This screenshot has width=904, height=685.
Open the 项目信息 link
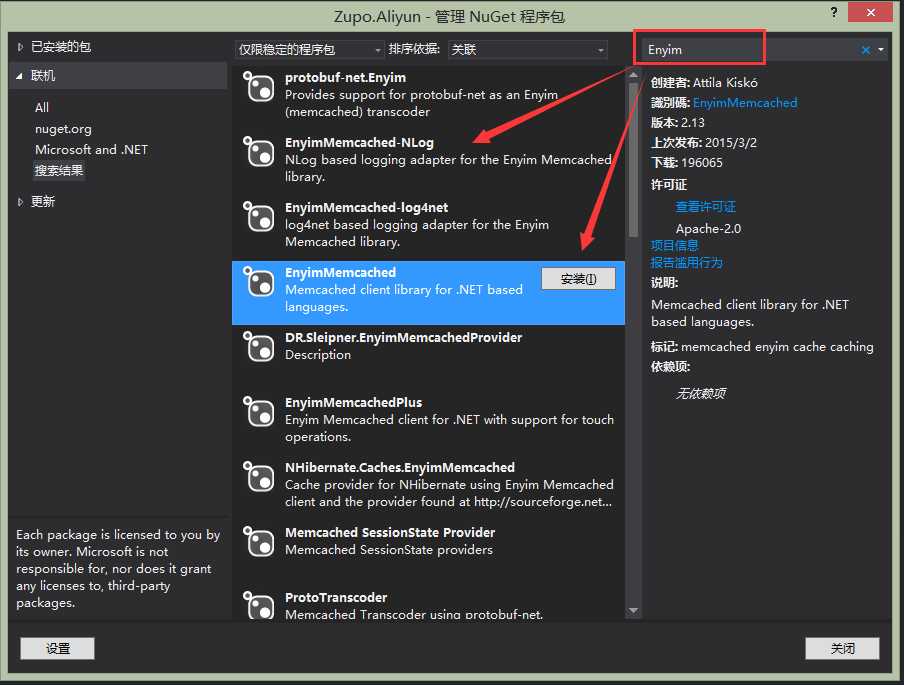675,246
